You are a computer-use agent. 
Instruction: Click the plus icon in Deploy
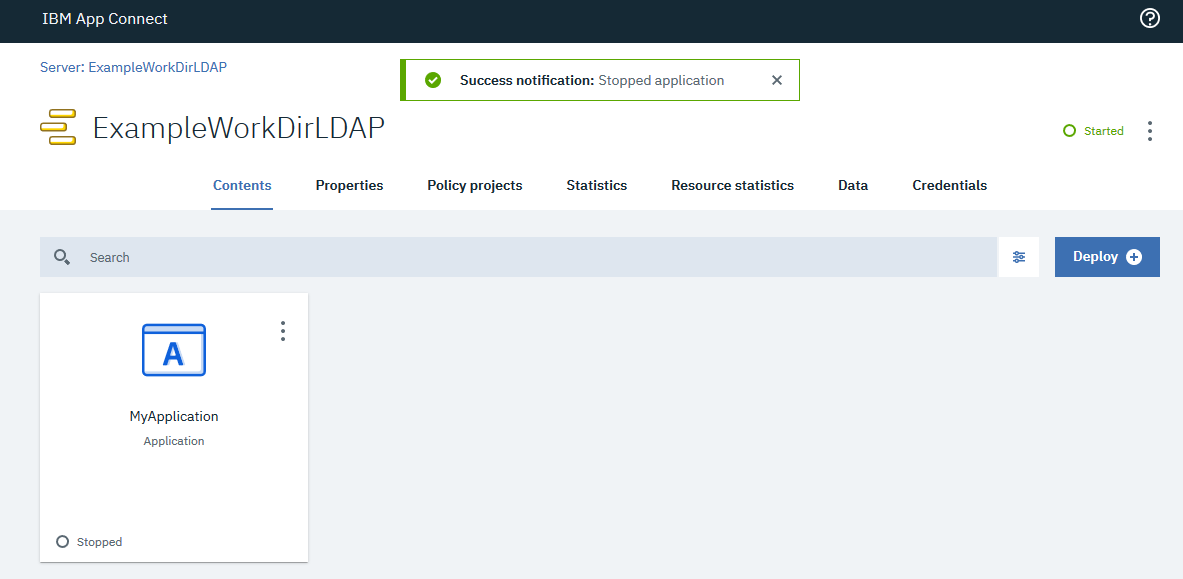(1133, 257)
